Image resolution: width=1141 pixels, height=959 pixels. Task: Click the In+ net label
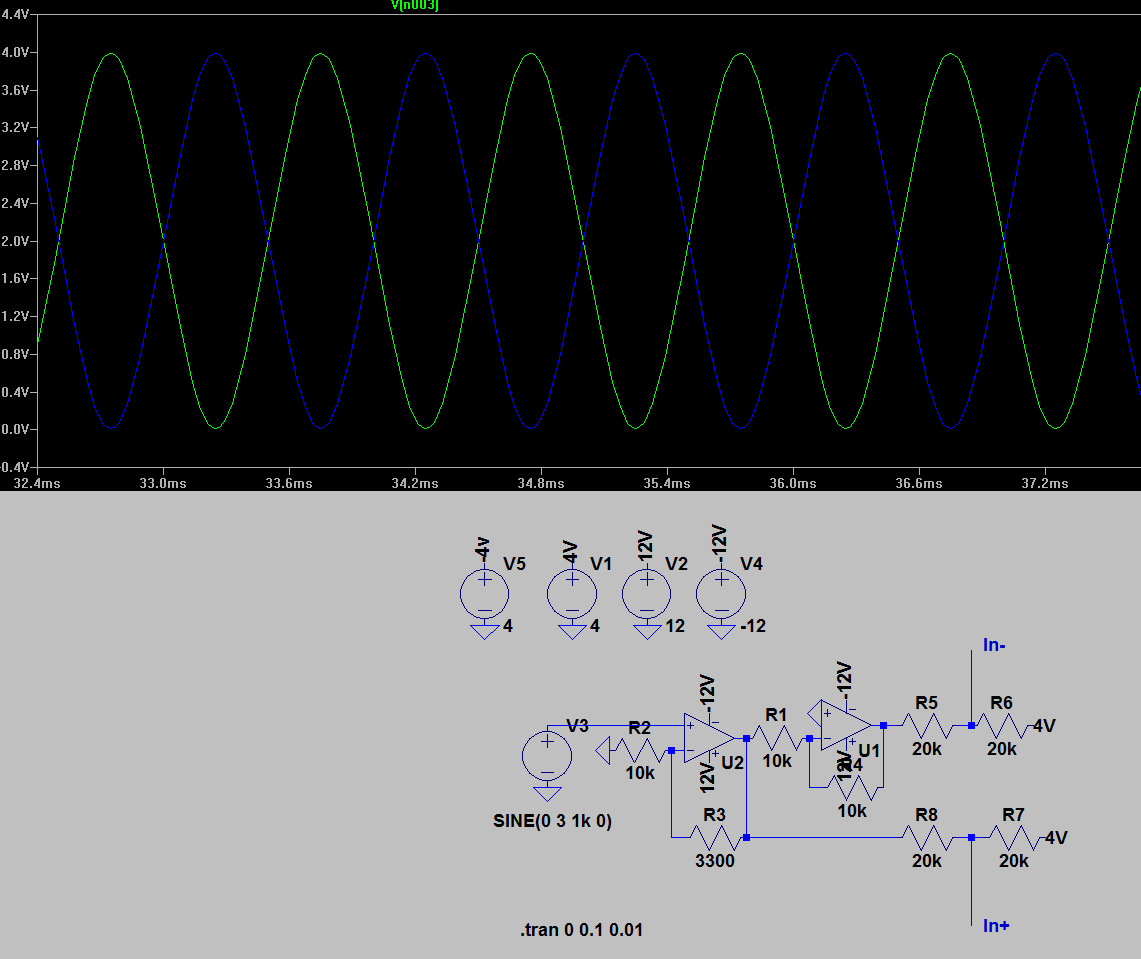[x=995, y=926]
